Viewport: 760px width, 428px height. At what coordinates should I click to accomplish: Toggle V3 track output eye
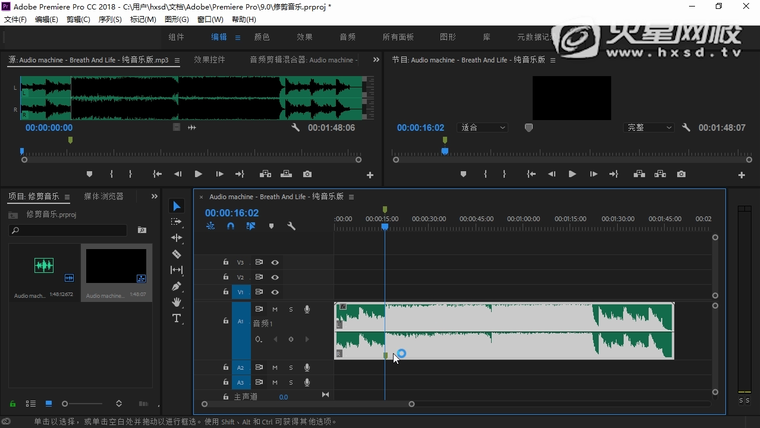click(275, 262)
